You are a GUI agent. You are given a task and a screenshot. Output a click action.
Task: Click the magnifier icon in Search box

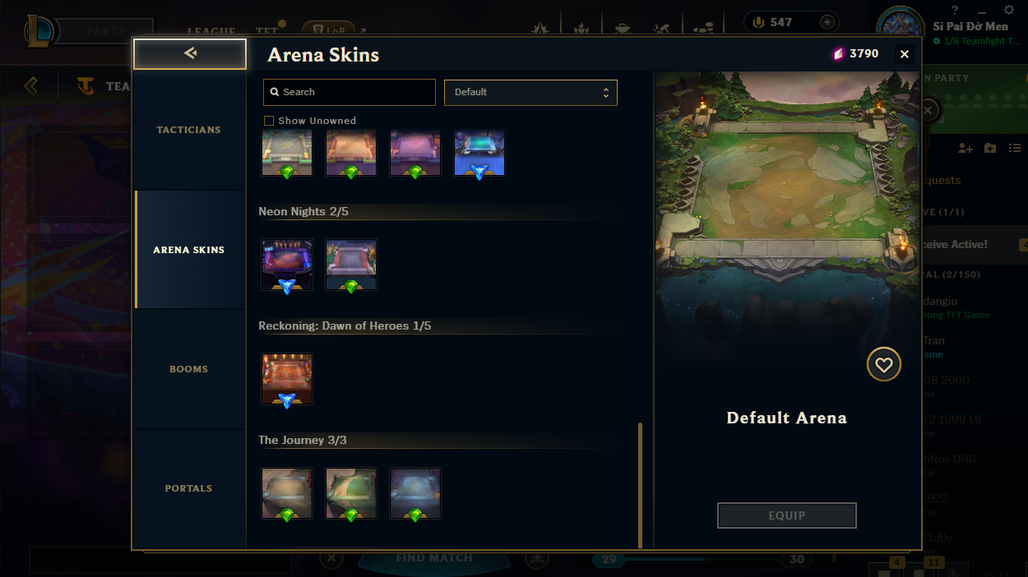tap(275, 92)
